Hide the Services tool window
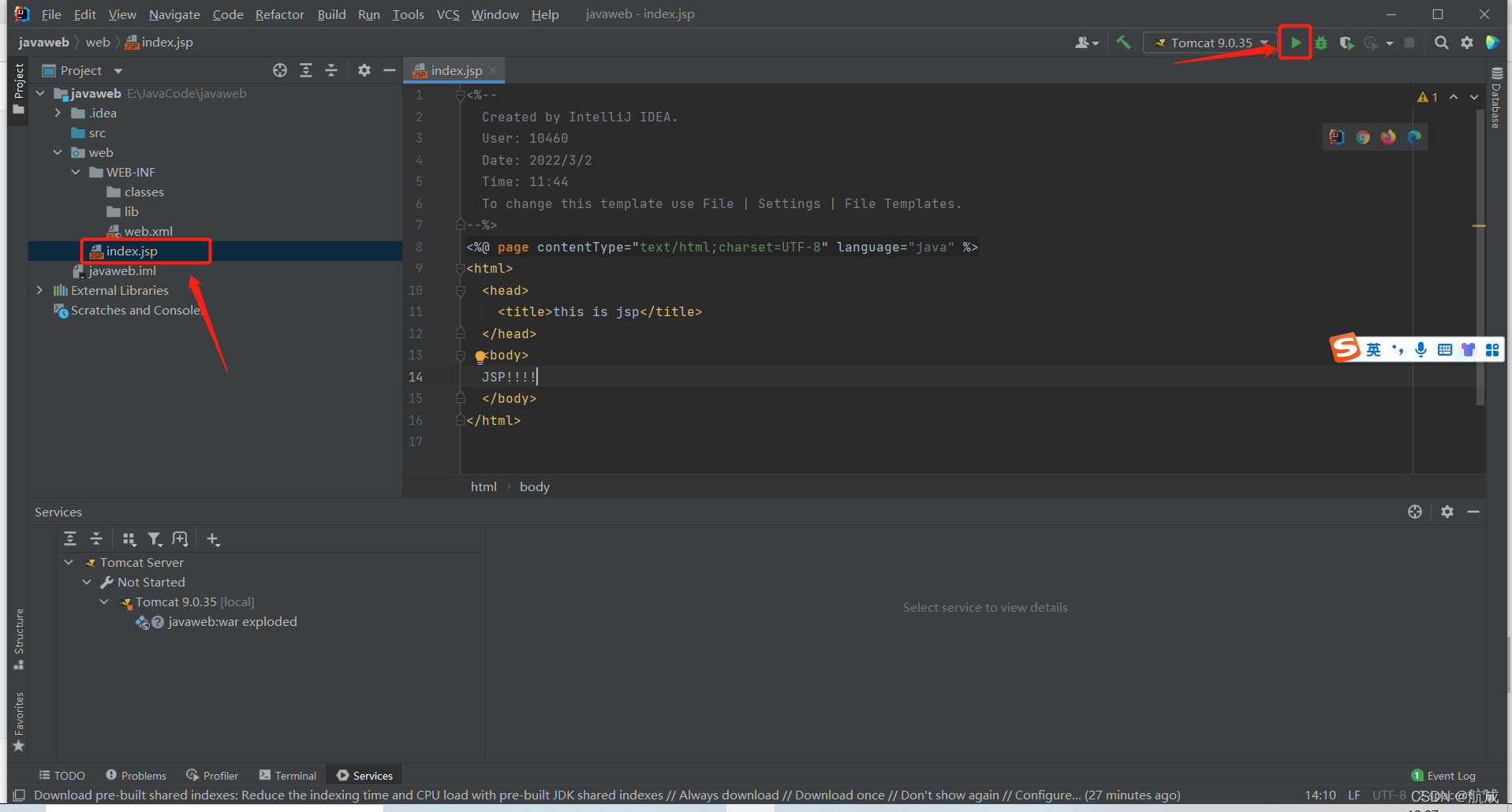Screen dimensions: 1512x812 click(1473, 512)
